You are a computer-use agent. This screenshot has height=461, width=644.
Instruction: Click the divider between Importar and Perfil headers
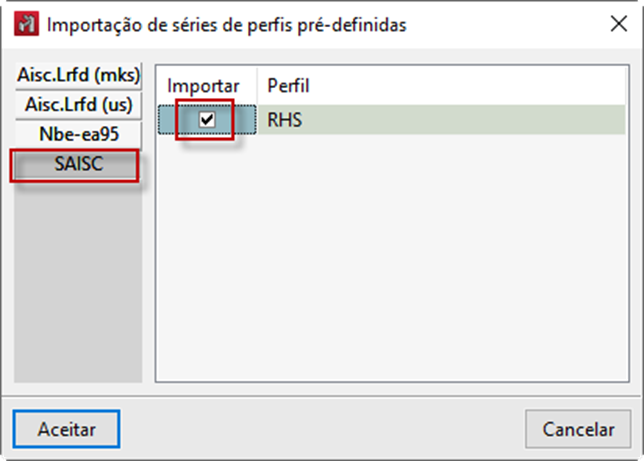point(257,86)
